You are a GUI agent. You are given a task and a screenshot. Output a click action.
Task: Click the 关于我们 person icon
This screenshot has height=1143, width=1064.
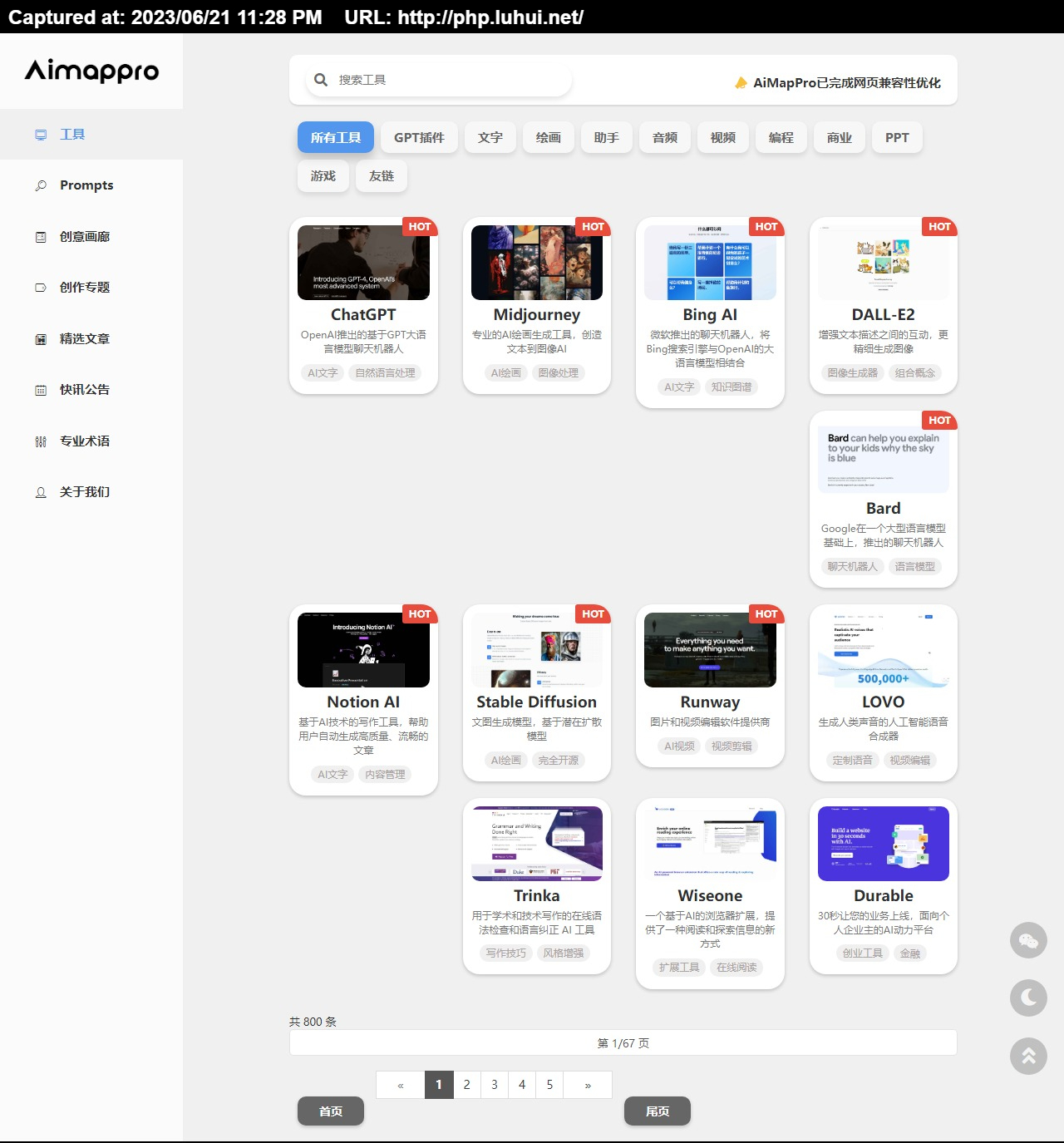click(41, 492)
